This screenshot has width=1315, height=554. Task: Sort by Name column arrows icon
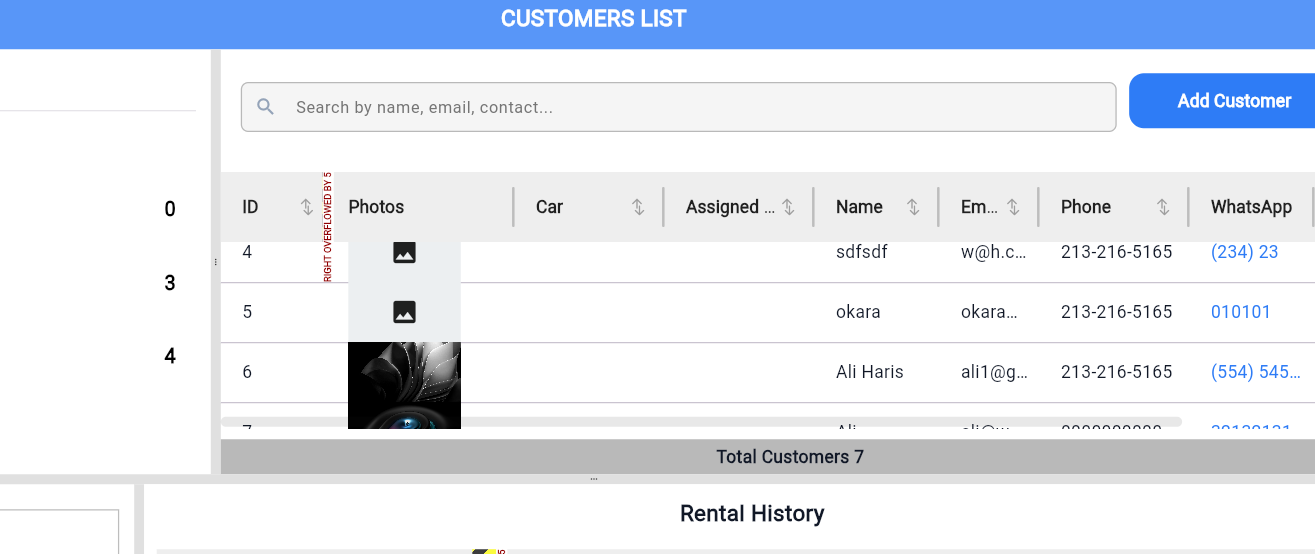click(913, 207)
